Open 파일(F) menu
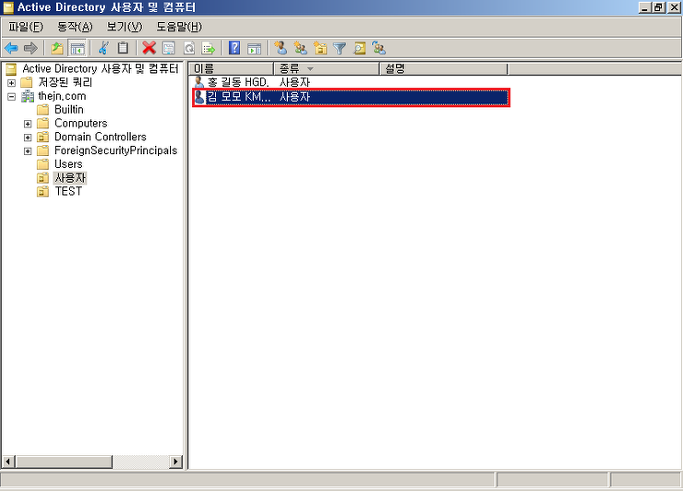Image resolution: width=683 pixels, height=491 pixels. coord(26,27)
